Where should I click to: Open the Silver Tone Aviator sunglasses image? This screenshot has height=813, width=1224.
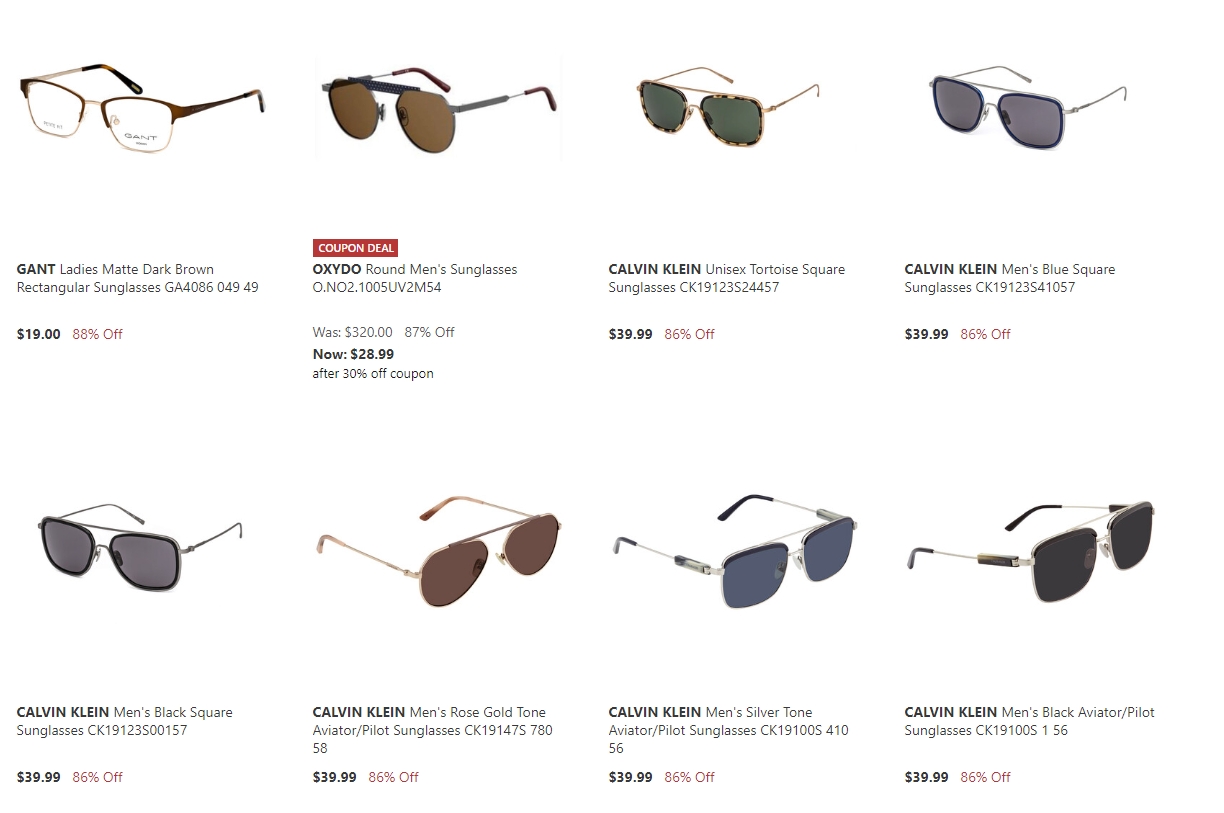(x=734, y=550)
